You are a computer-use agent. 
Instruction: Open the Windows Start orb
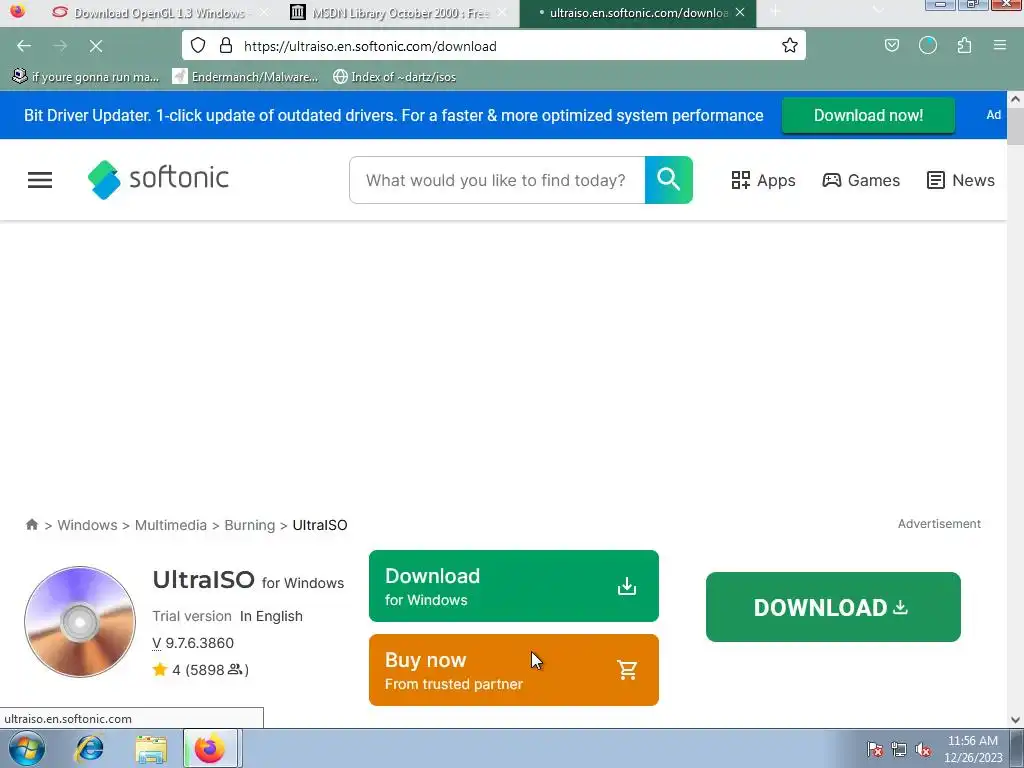pyautogui.click(x=27, y=748)
